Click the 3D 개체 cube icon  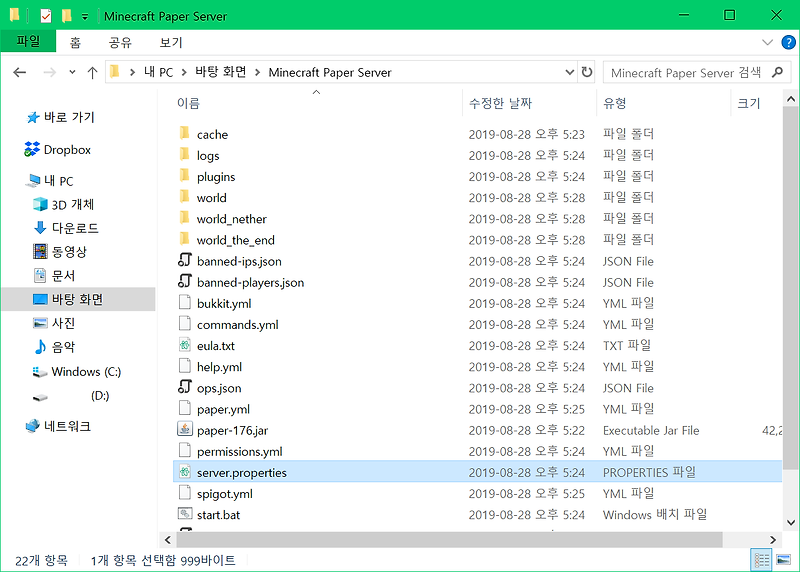tap(40, 205)
